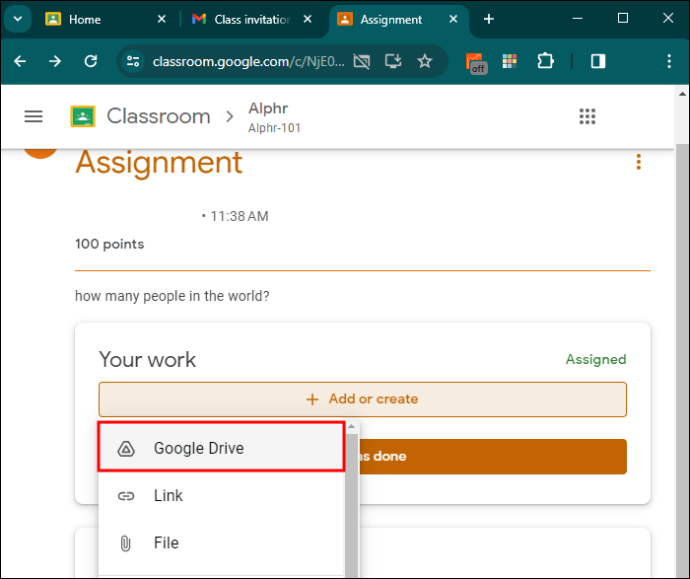Viewport: 690px width, 579px height.
Task: Open the colorful grid extension
Action: pos(510,61)
